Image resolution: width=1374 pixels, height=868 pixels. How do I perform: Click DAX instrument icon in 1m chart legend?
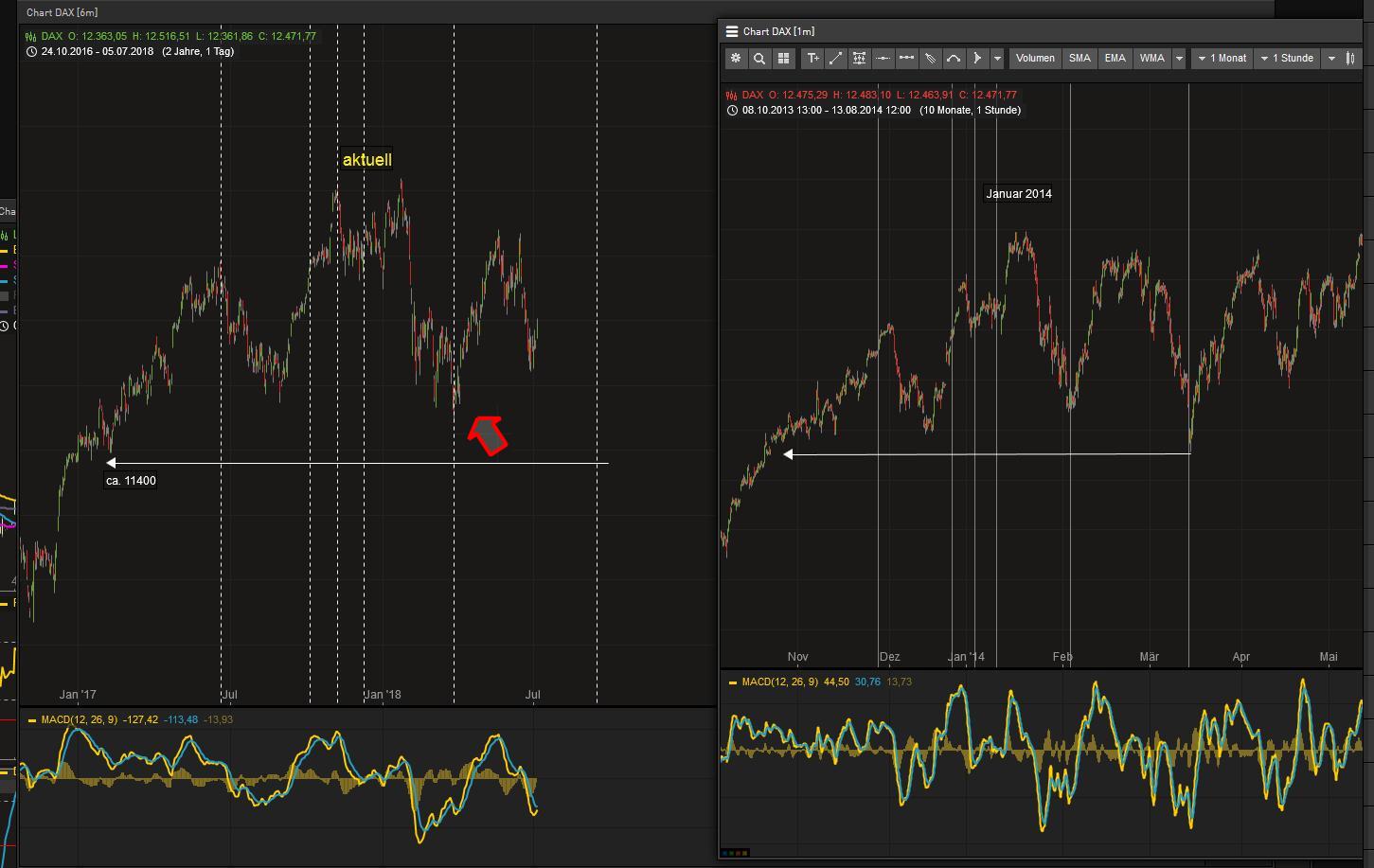click(x=732, y=96)
